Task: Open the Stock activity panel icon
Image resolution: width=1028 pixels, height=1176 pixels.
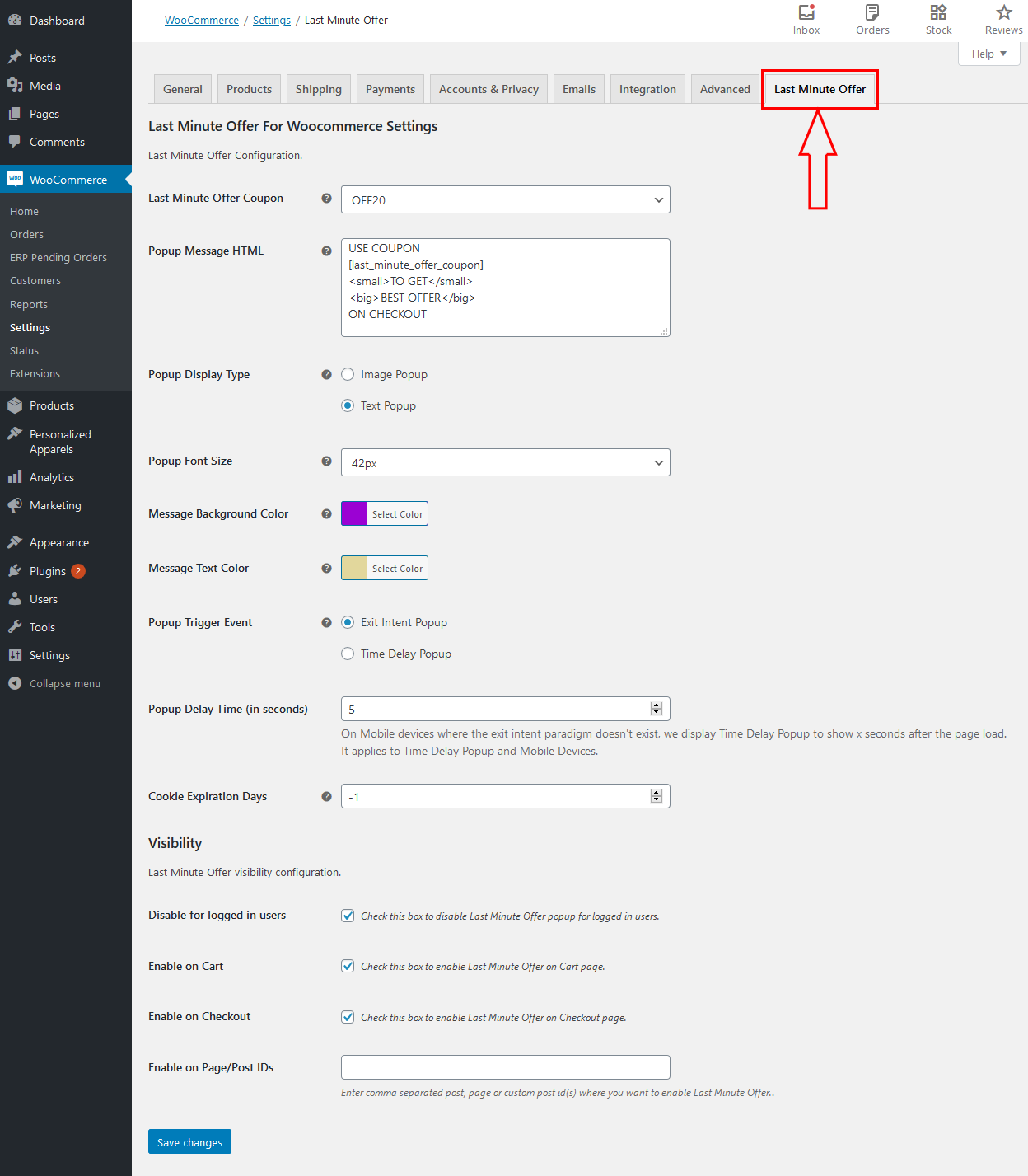Action: coord(938,12)
